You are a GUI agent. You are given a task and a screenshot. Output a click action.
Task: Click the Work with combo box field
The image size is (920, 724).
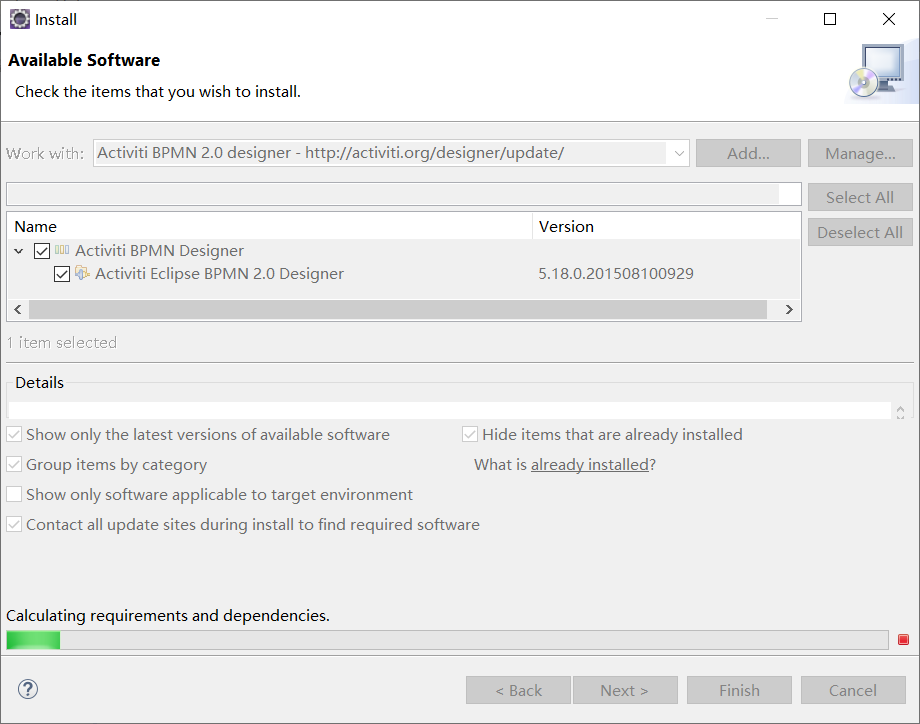click(x=391, y=153)
